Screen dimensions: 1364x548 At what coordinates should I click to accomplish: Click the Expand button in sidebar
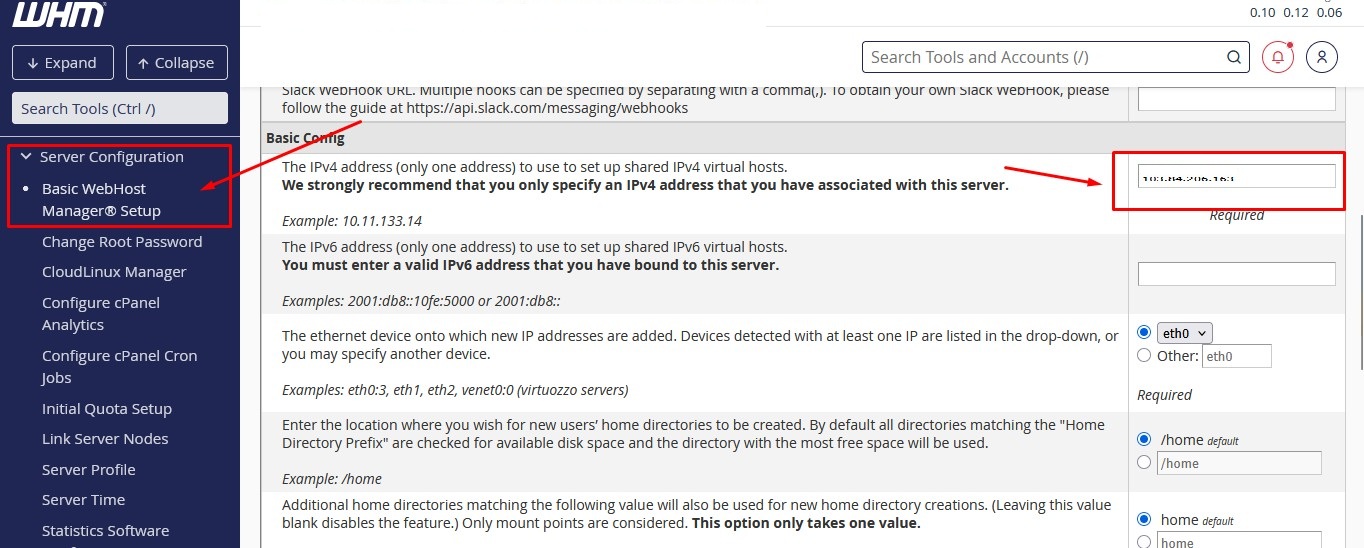click(x=62, y=62)
